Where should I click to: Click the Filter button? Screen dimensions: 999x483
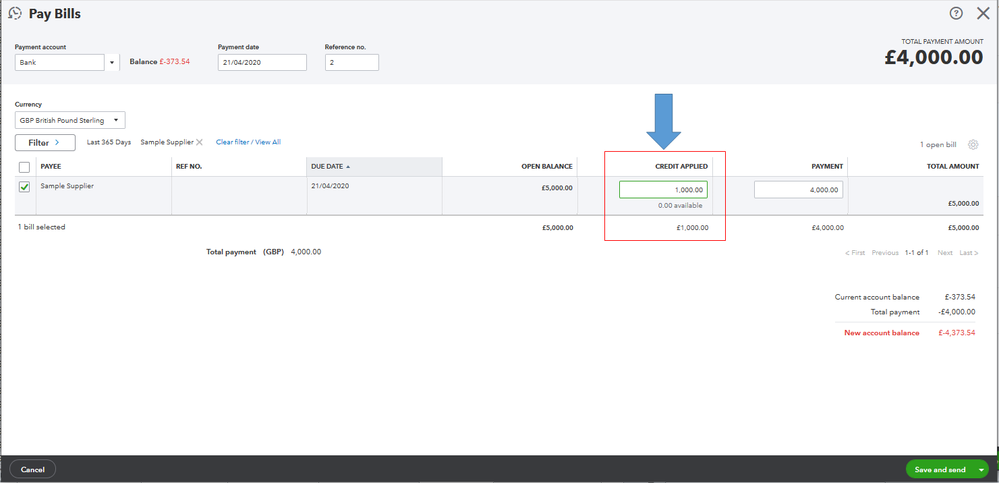(x=45, y=143)
